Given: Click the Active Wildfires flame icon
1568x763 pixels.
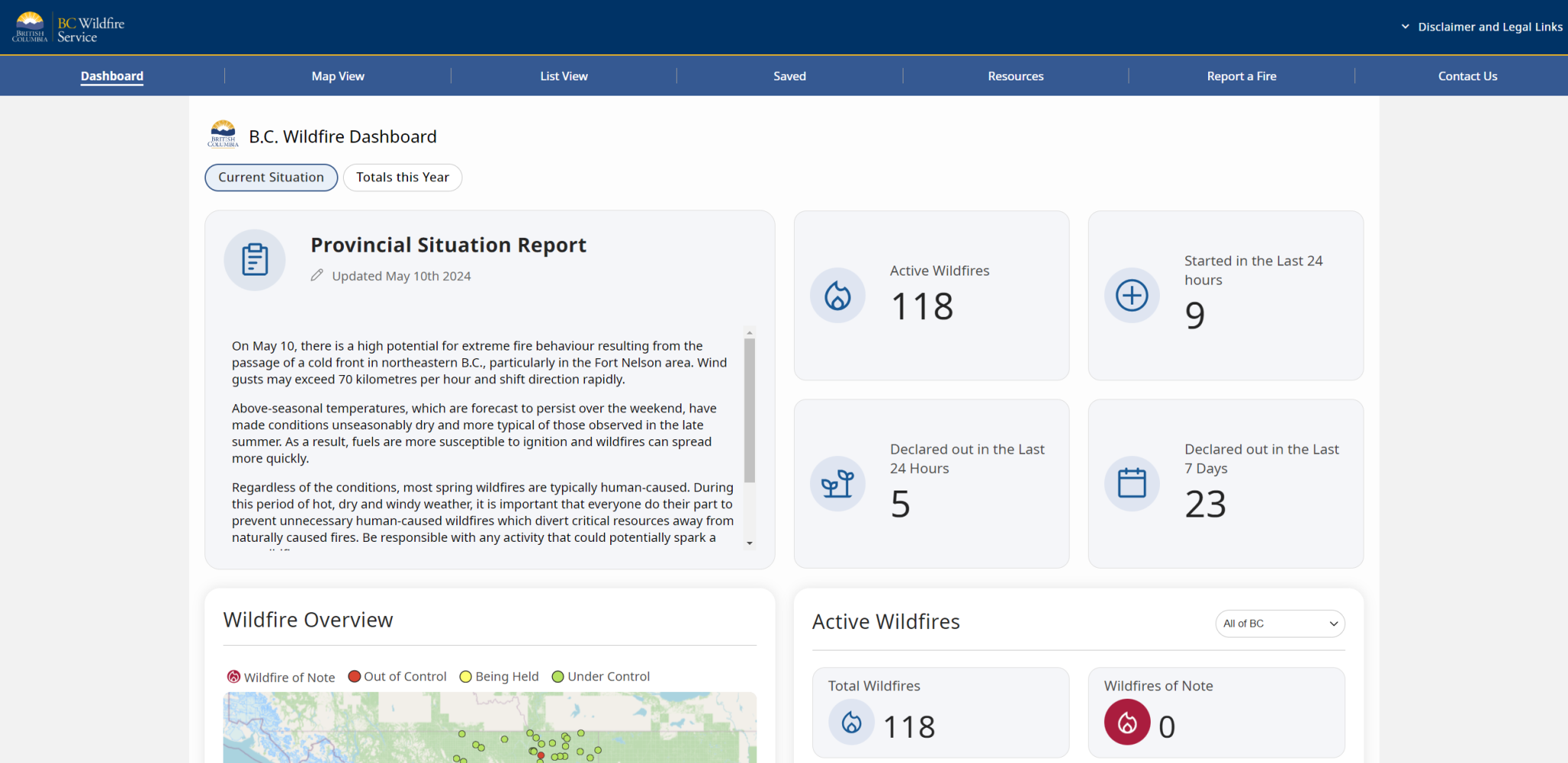Looking at the screenshot, I should 838,295.
